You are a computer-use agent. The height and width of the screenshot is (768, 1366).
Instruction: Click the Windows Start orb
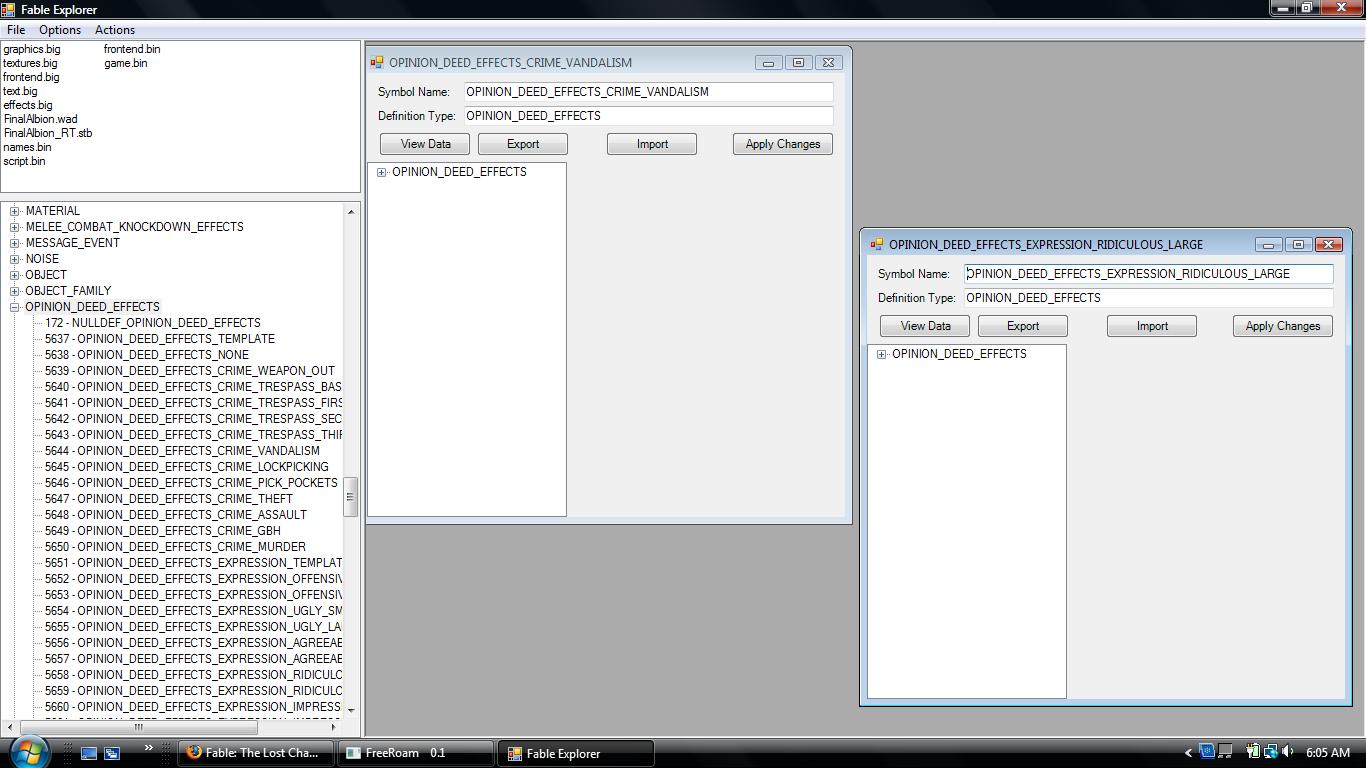(27, 752)
